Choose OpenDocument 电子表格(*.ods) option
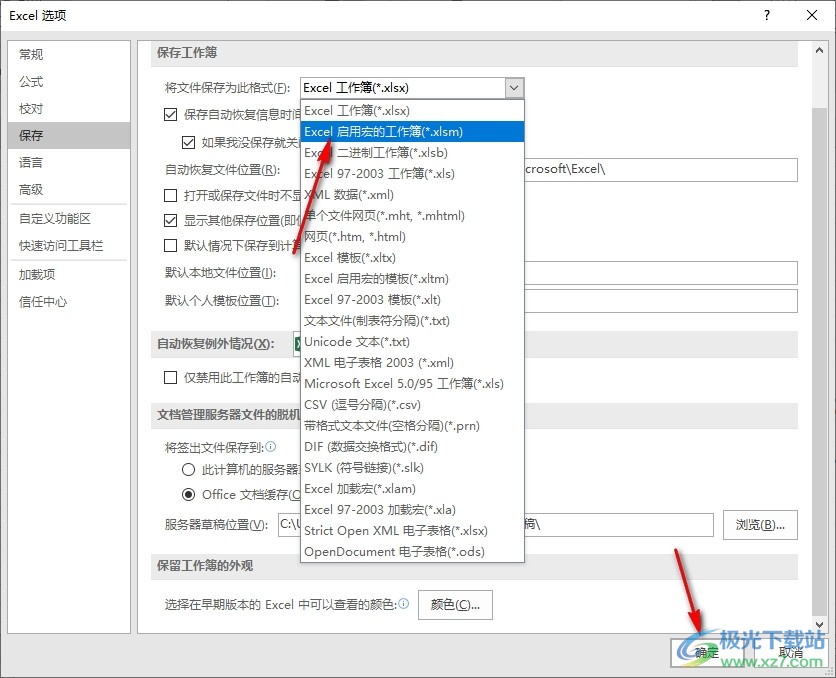Viewport: 836px width, 678px height. pyautogui.click(x=412, y=552)
